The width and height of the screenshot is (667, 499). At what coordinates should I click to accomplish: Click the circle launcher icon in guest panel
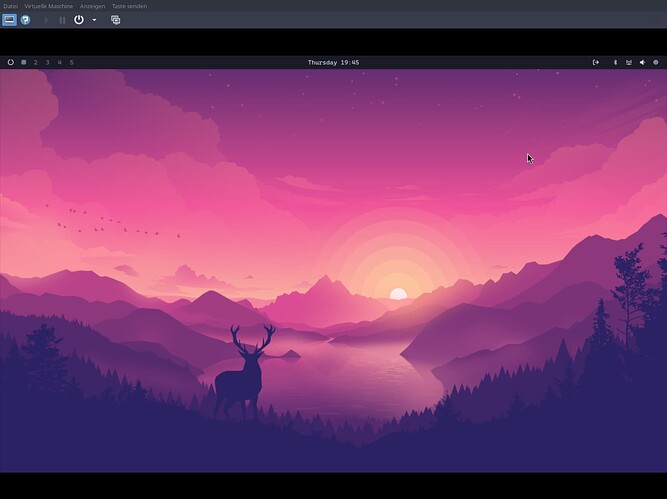11,62
